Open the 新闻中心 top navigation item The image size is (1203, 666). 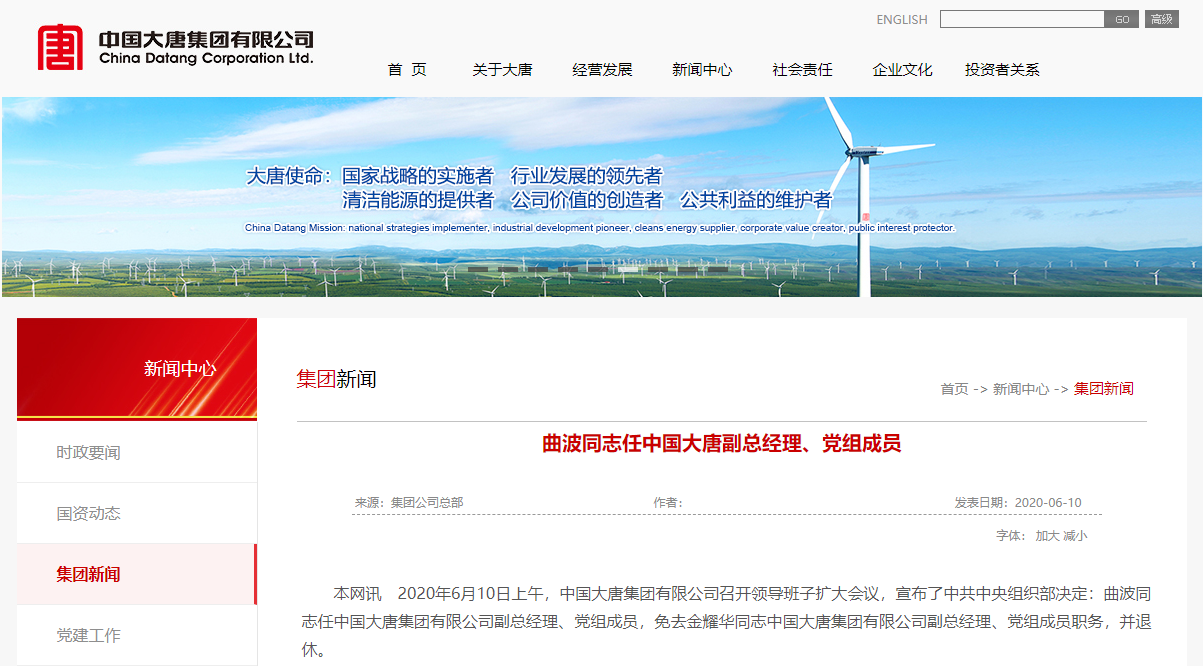[702, 69]
